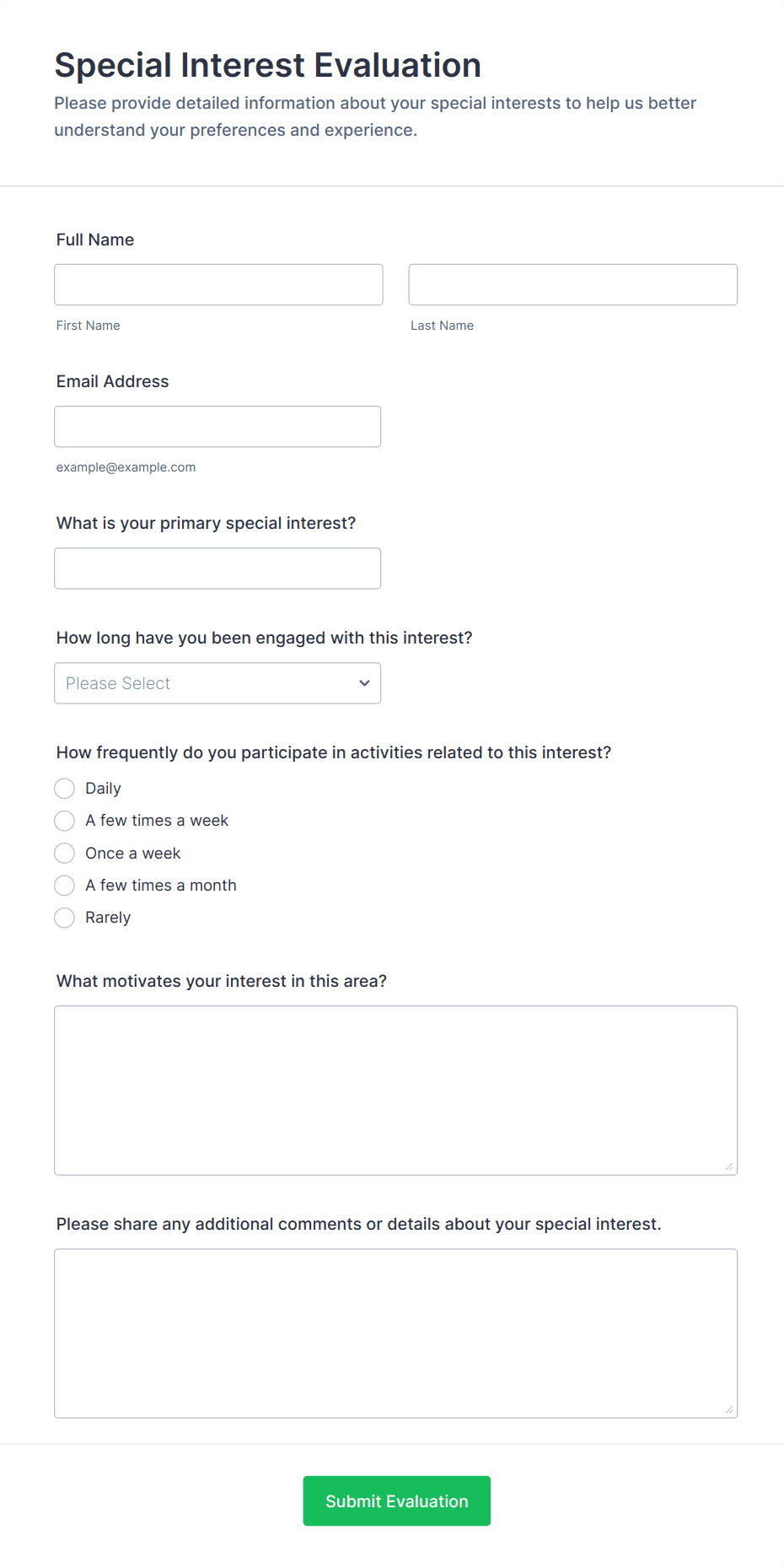This screenshot has height=1568, width=784.
Task: Click the First Name input field
Action: pos(218,285)
